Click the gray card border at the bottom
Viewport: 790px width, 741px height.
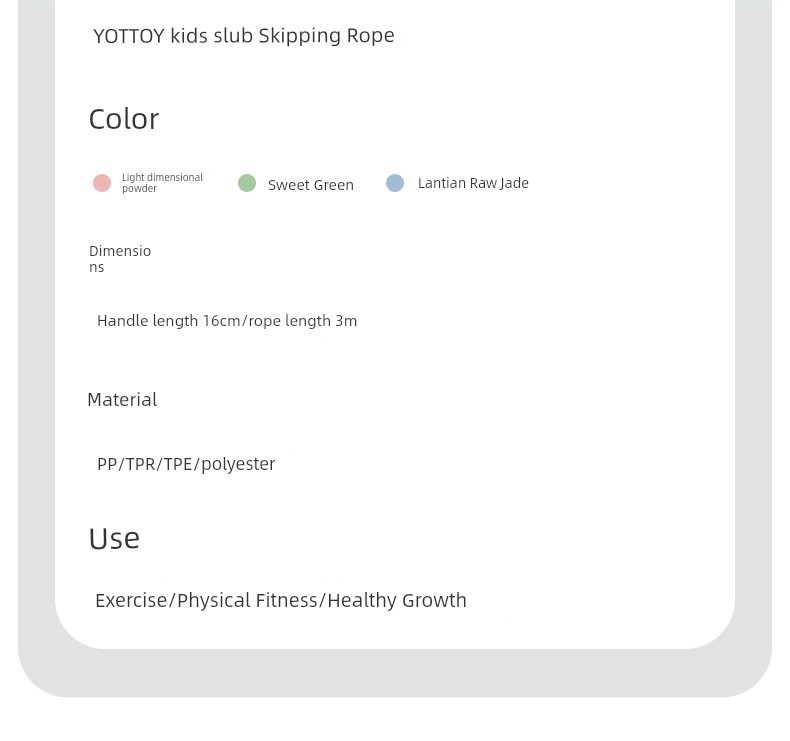click(395, 673)
